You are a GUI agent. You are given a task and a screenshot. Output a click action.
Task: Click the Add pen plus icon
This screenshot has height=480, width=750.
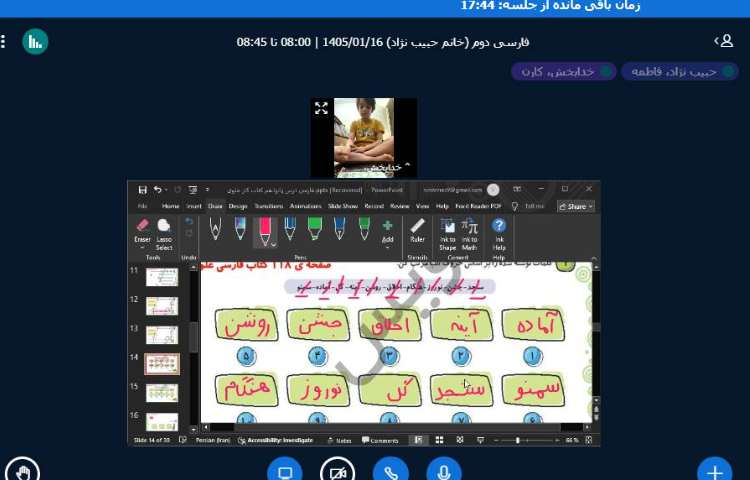coord(387,225)
